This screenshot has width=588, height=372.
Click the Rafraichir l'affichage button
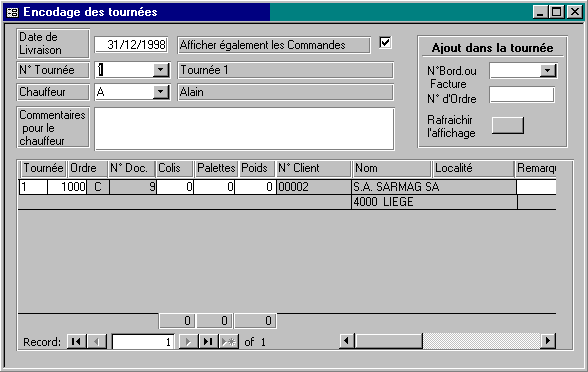click(x=508, y=125)
